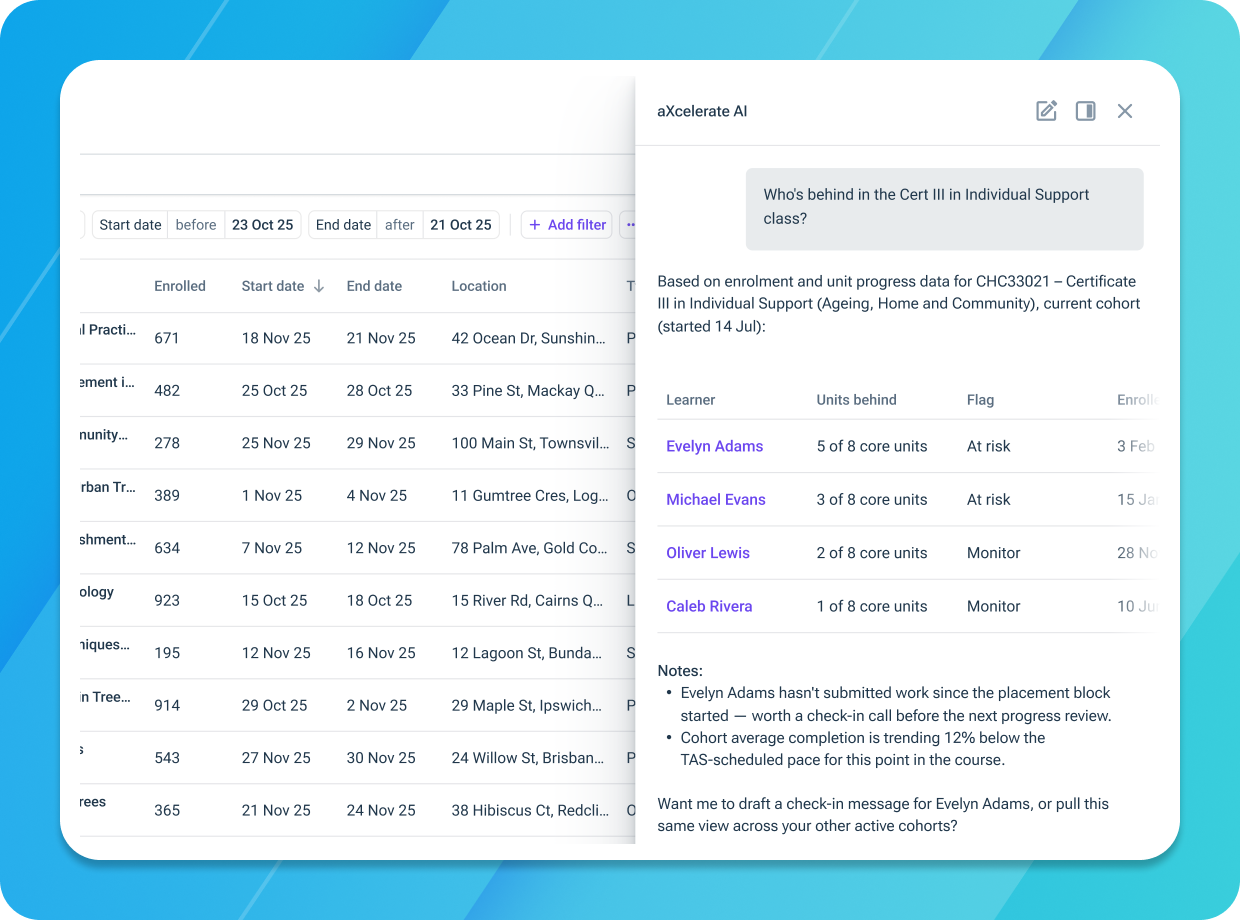Toggle the aXcelerate AI side panel layout icon
Screen dimensions: 1240x920
click(x=1085, y=111)
